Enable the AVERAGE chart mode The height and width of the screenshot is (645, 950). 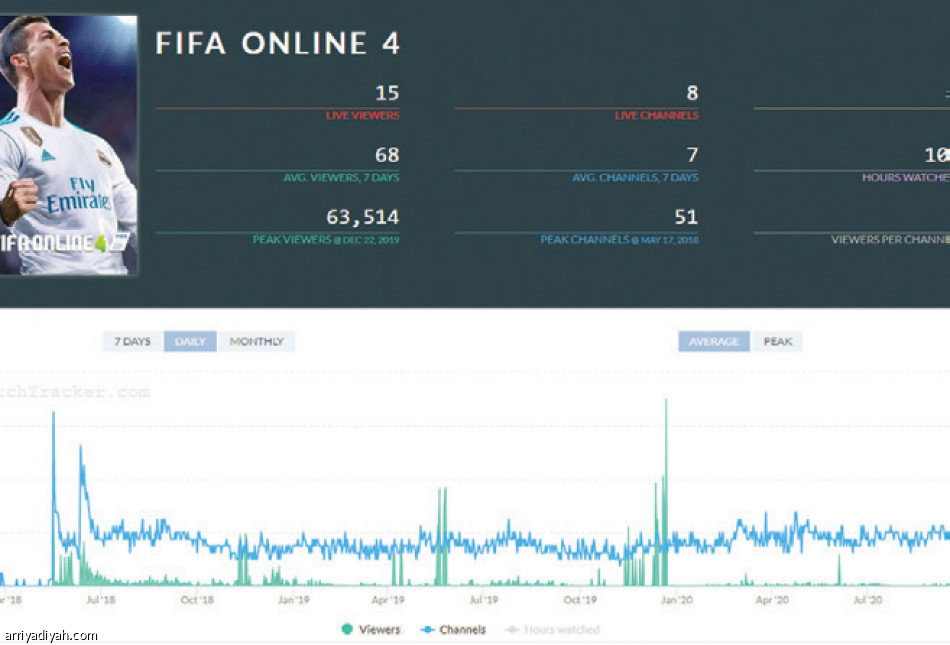pyautogui.click(x=714, y=342)
